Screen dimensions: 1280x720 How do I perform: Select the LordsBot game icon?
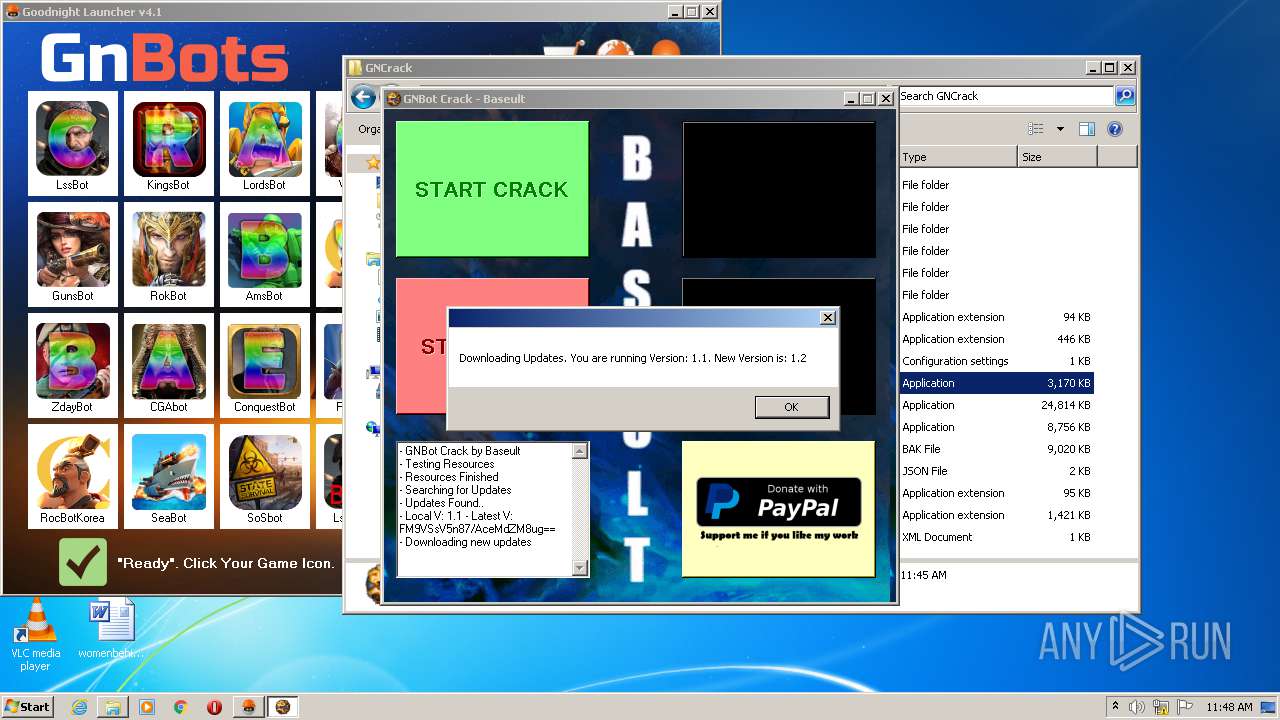tap(264, 142)
